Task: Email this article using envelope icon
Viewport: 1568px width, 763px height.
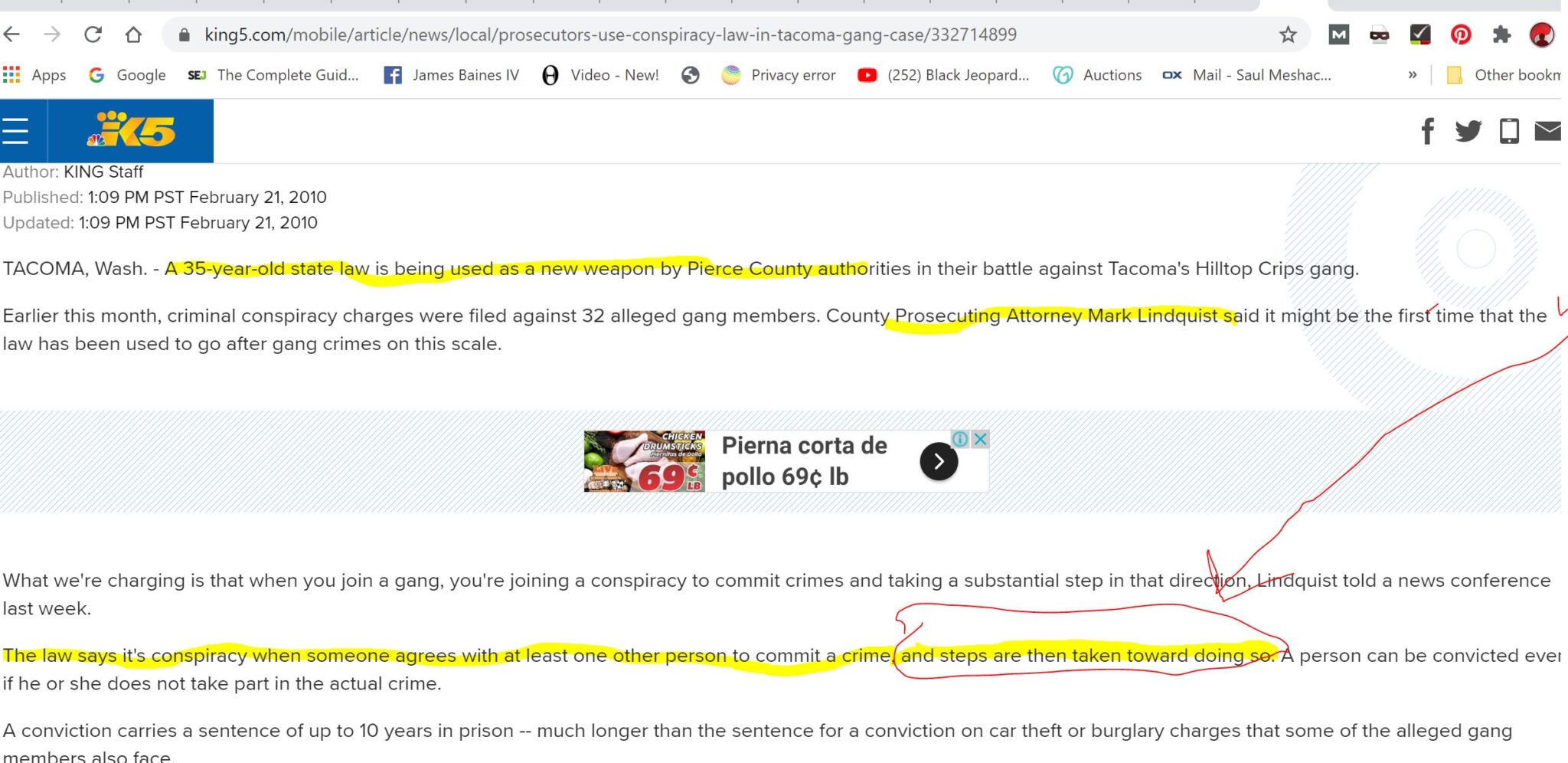Action: coord(1548,131)
